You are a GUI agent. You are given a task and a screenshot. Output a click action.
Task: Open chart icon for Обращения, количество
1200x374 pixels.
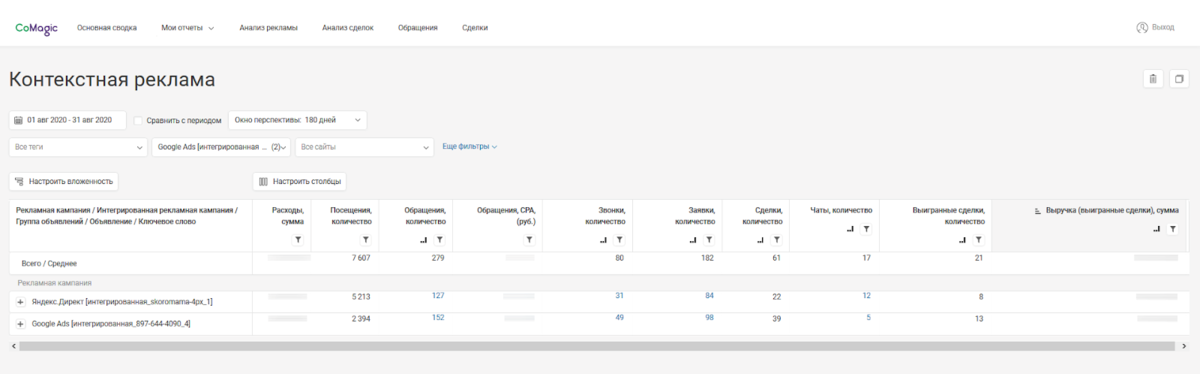(x=423, y=241)
